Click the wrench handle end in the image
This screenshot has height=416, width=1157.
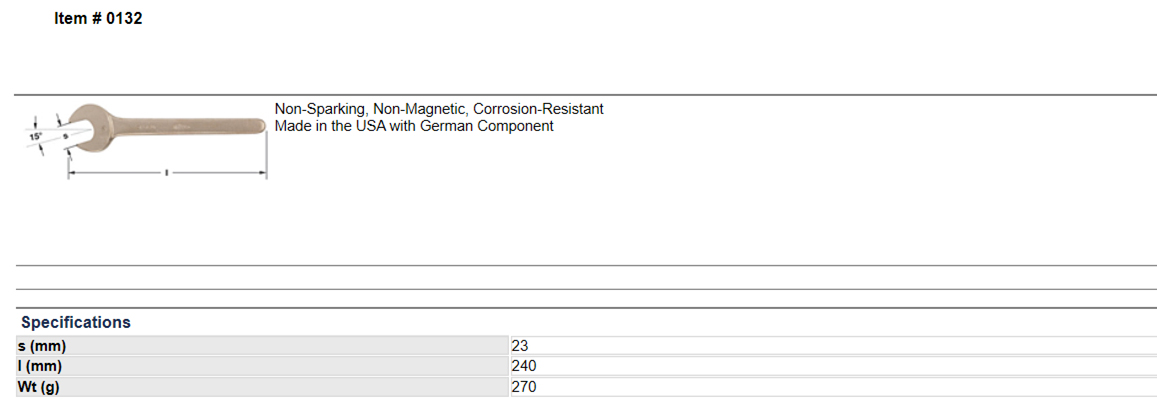[x=258, y=126]
